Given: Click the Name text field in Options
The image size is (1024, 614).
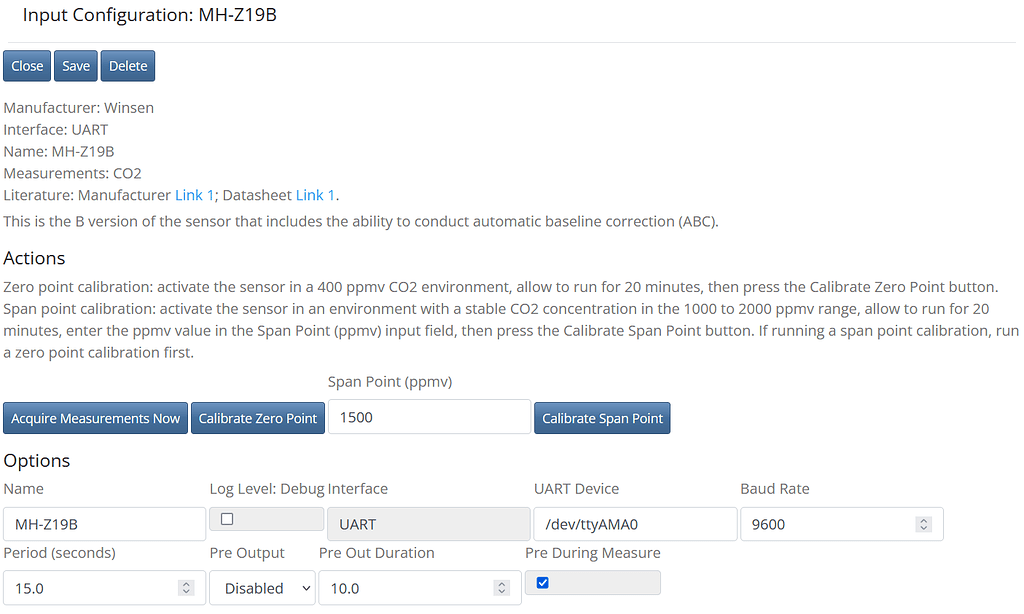Looking at the screenshot, I should point(104,524).
